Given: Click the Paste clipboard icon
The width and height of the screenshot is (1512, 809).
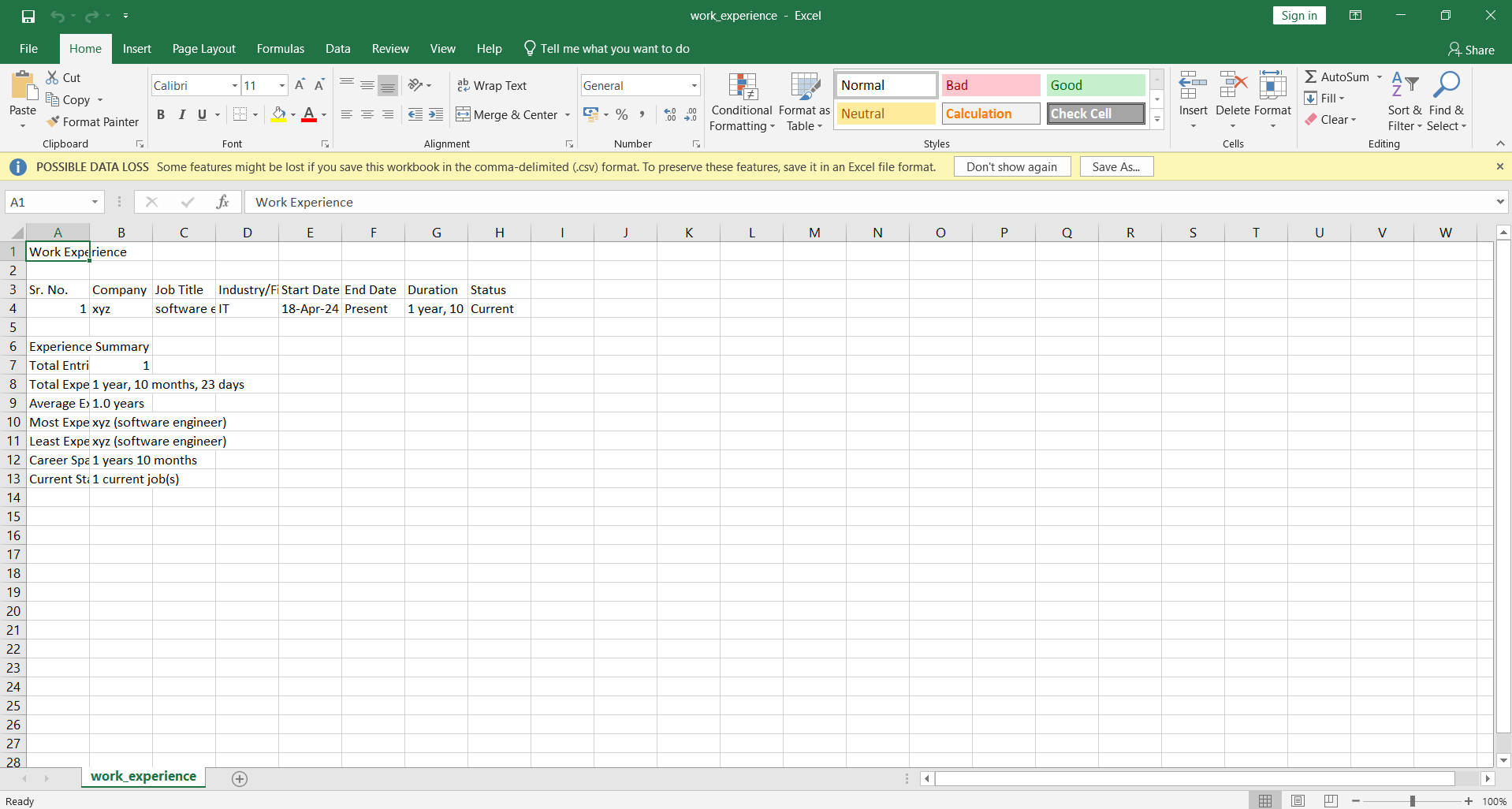Looking at the screenshot, I should click(23, 87).
